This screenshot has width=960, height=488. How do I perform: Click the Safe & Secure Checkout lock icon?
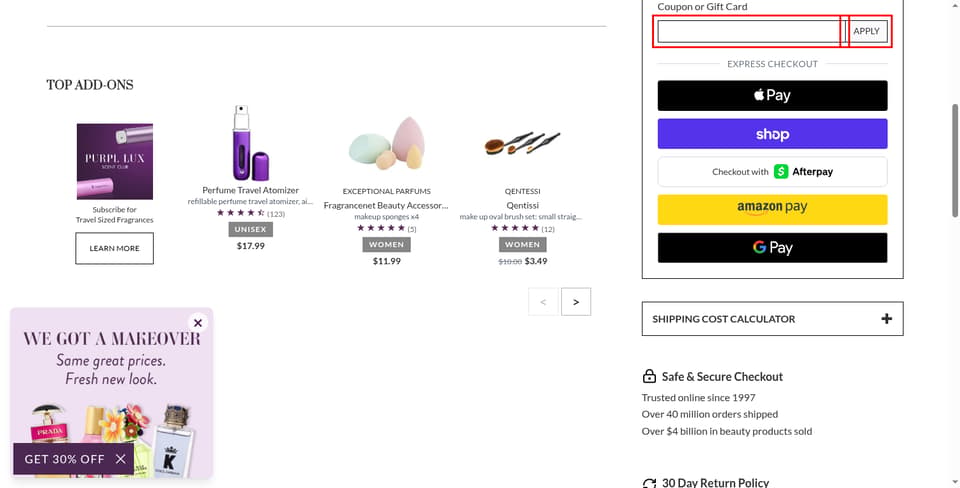point(649,376)
